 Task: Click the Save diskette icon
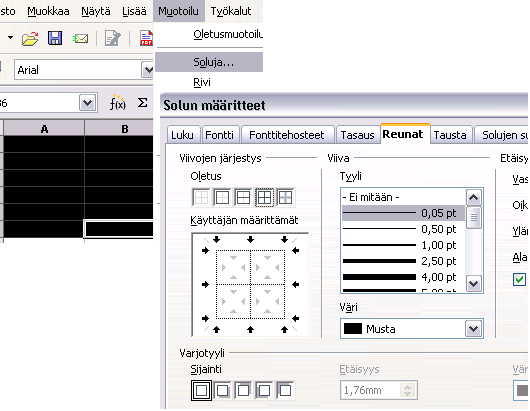[x=55, y=38]
